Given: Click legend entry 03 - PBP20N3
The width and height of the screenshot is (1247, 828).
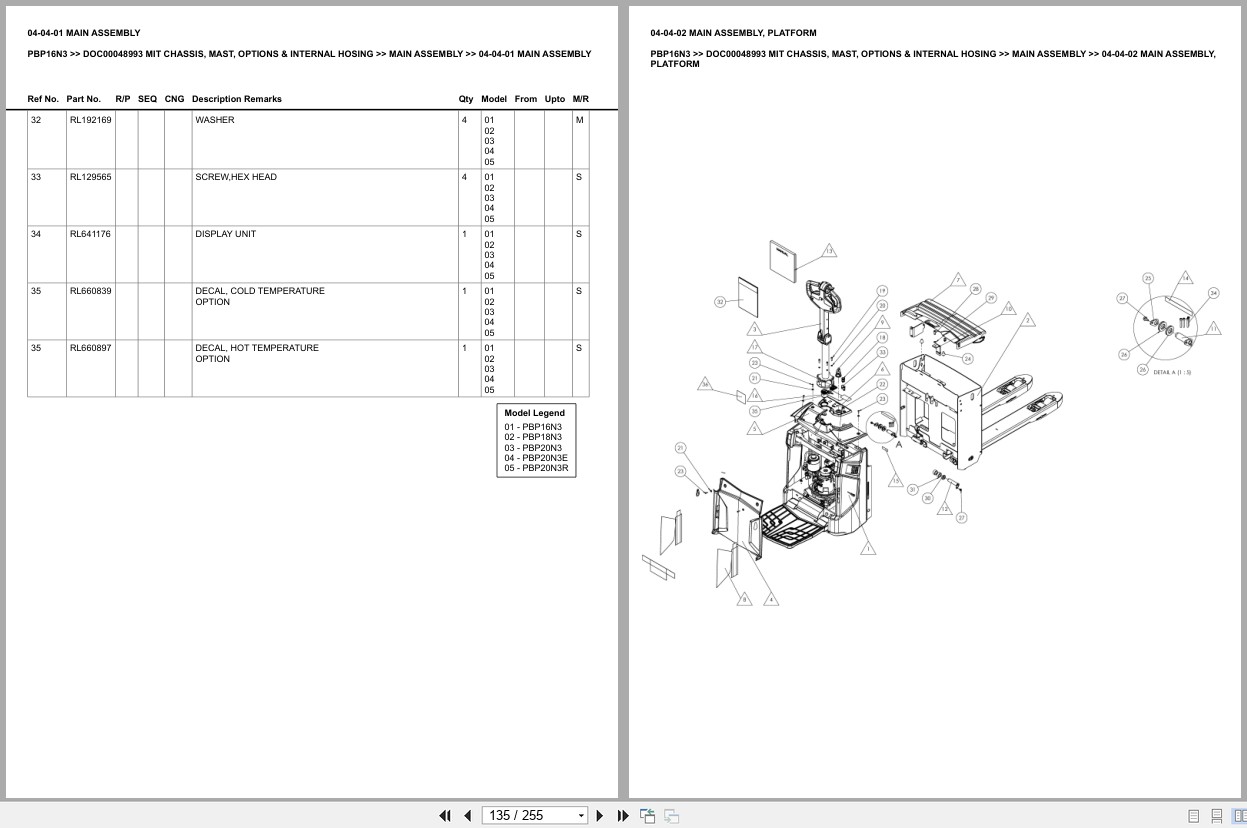Looking at the screenshot, I should coord(533,448).
